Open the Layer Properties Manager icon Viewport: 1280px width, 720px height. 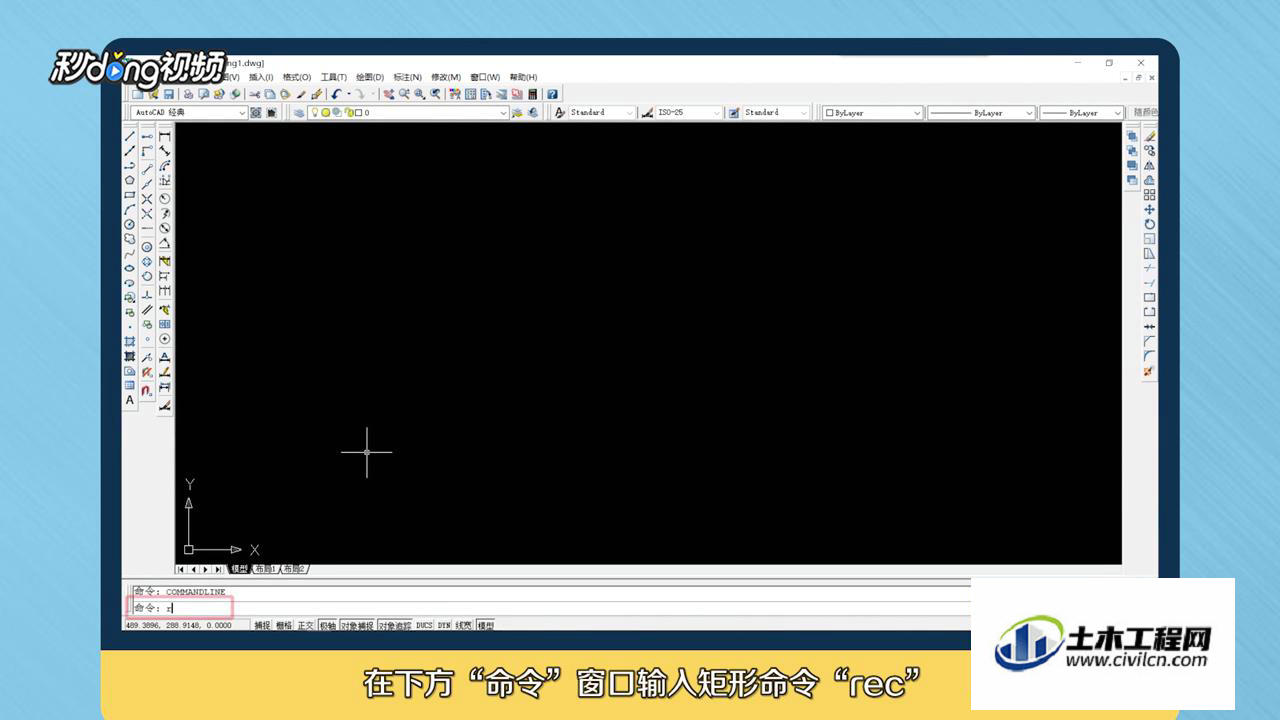299,113
